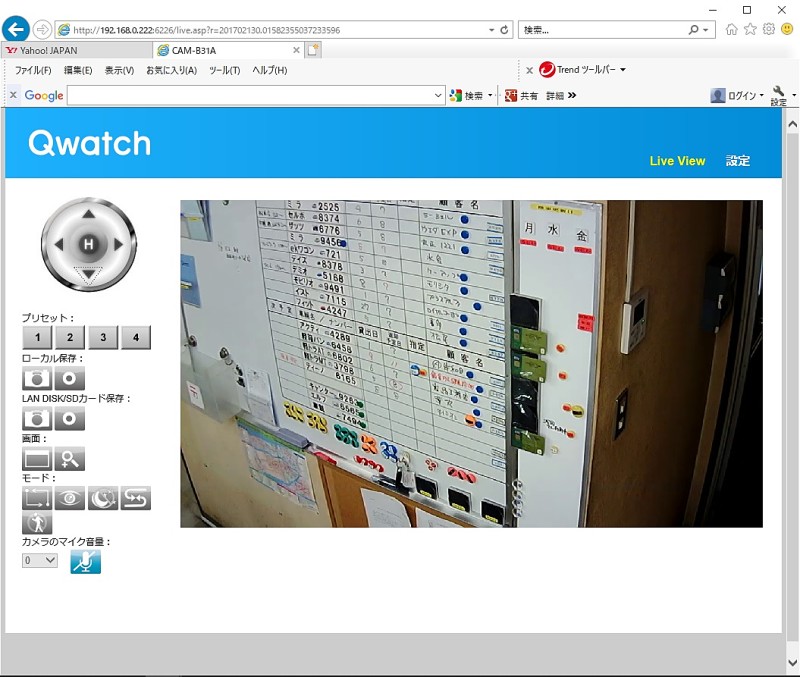The width and height of the screenshot is (800, 677).
Task: Click the digital zoom magnifier icon
Action: pyautogui.click(x=70, y=459)
